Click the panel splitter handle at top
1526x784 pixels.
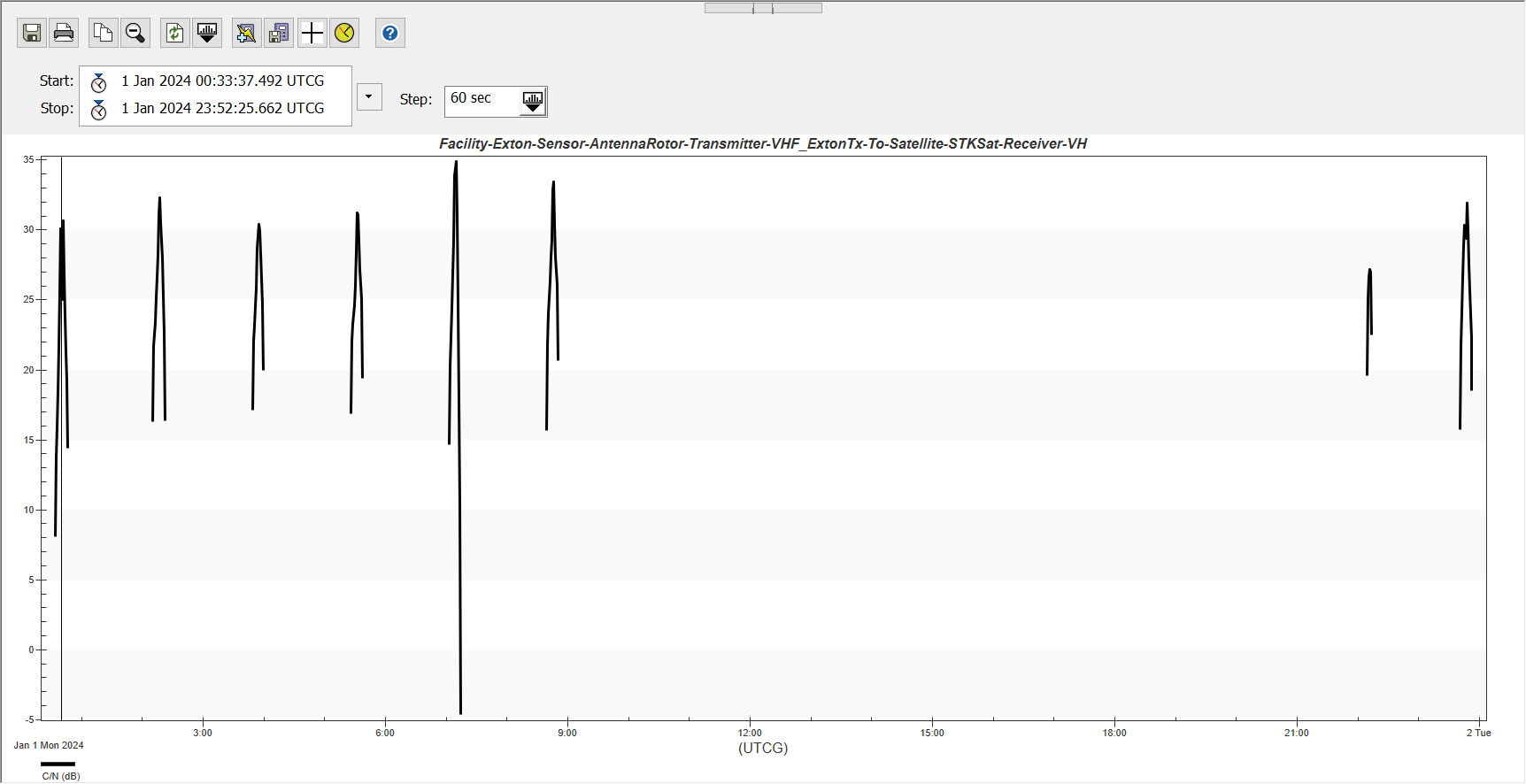(x=763, y=8)
